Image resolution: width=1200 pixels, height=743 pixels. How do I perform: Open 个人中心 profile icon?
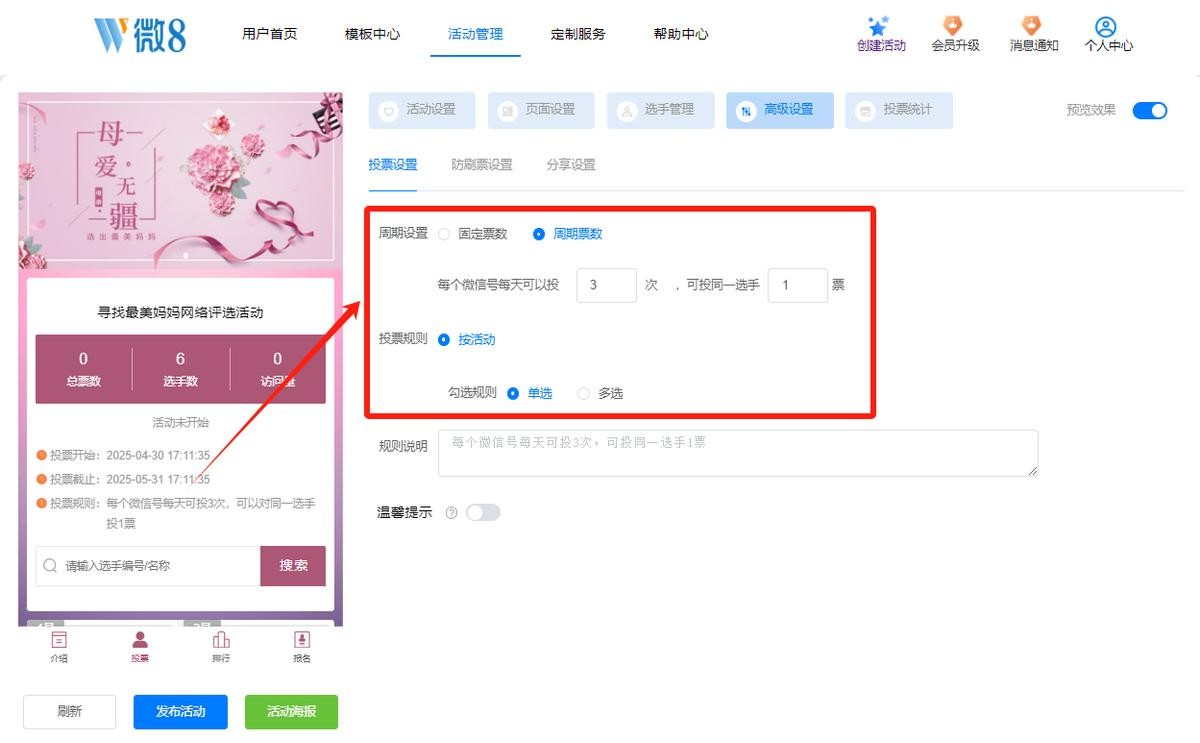coord(1106,27)
